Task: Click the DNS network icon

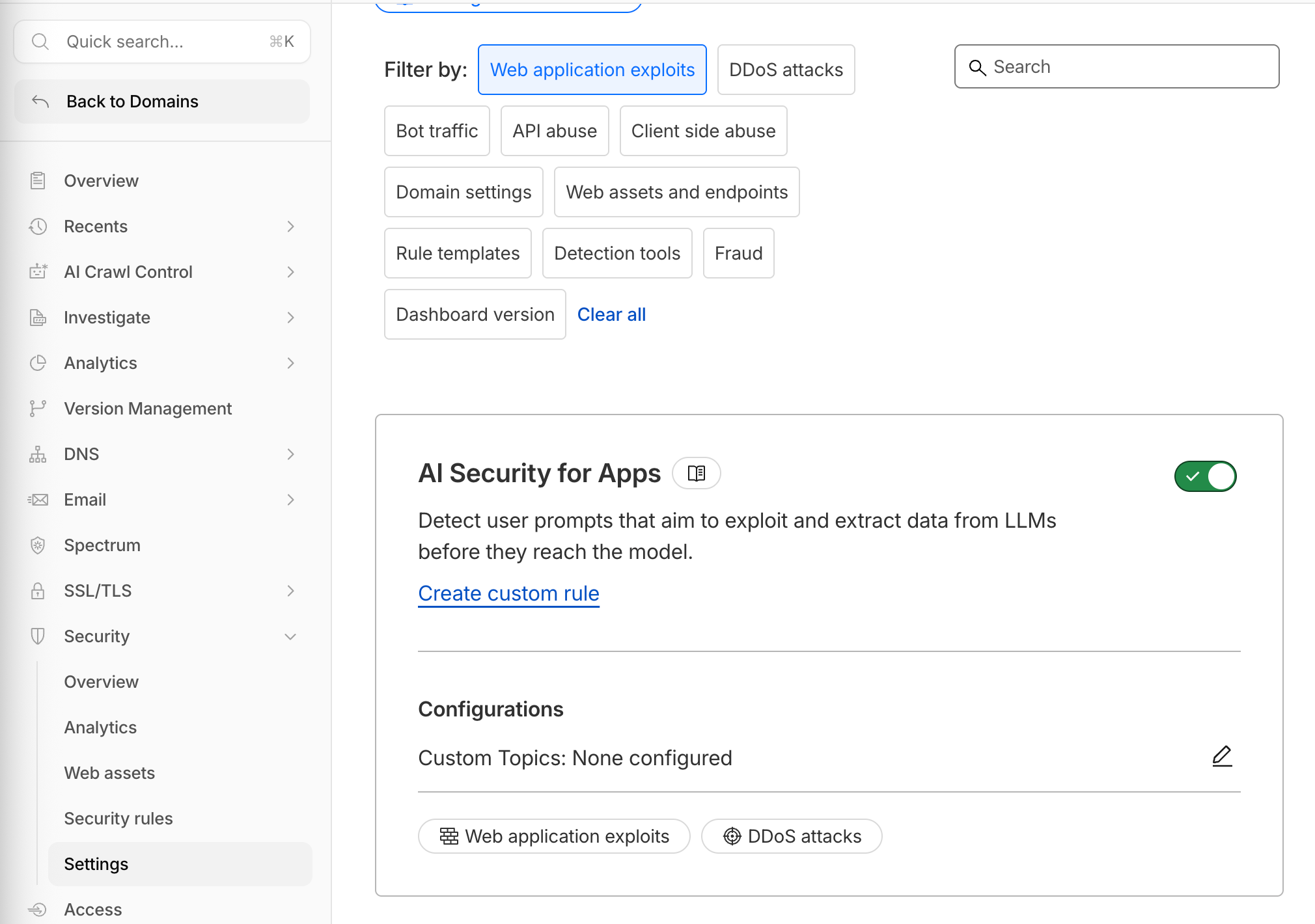Action: pos(38,454)
